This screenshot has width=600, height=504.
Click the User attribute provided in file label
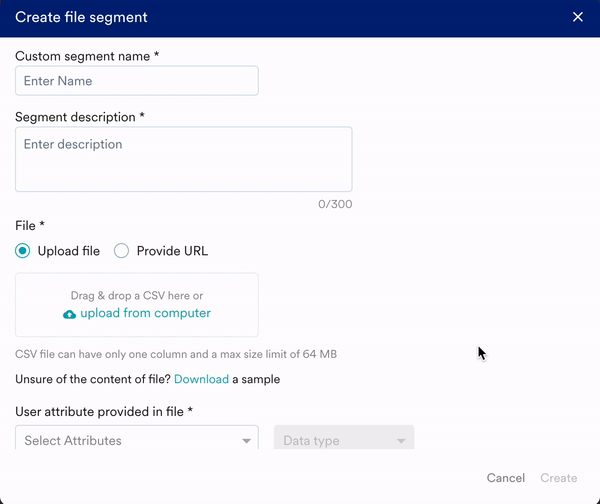[x=104, y=411]
